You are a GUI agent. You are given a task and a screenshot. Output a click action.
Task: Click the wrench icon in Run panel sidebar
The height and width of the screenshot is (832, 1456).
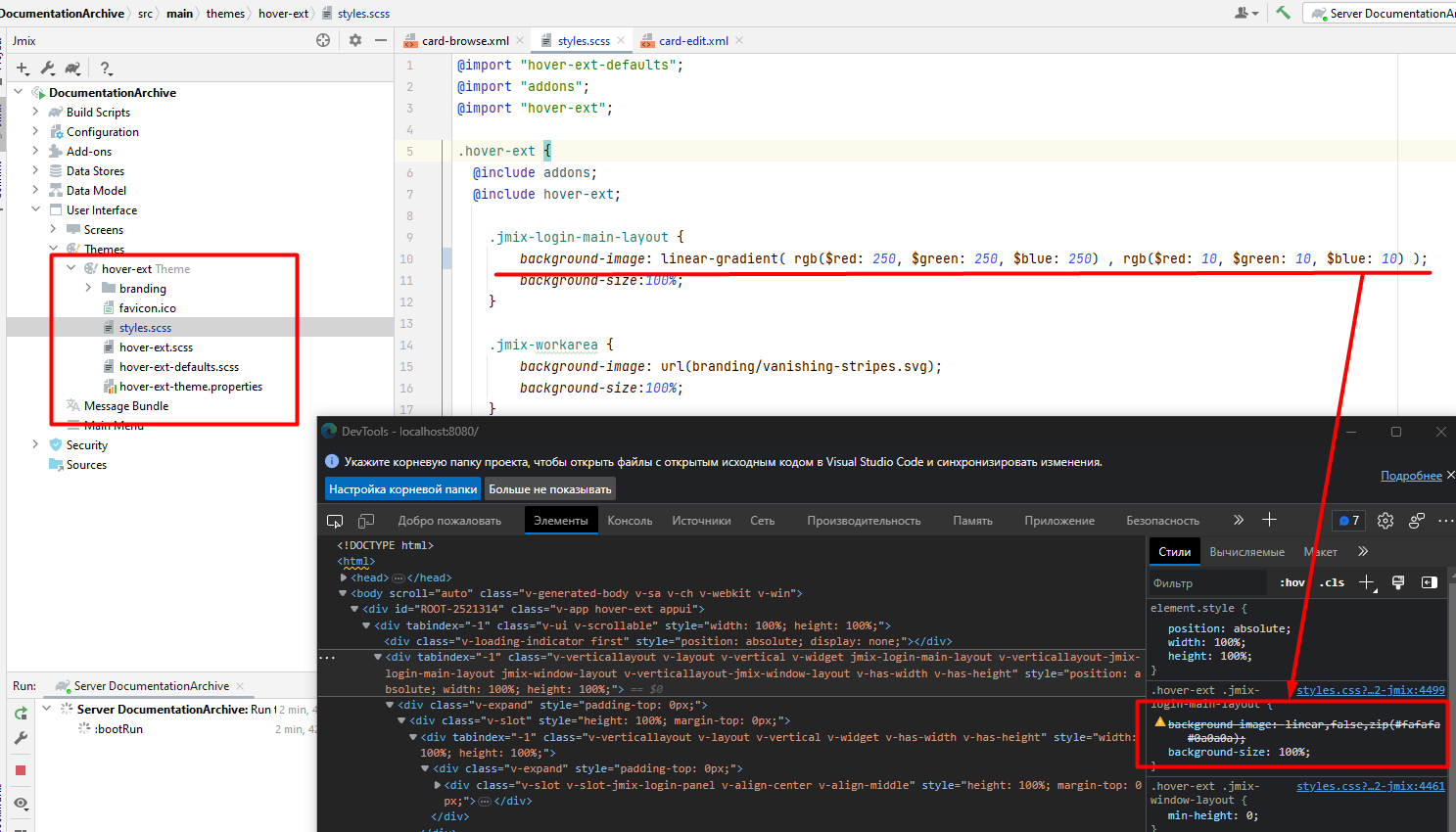(x=21, y=738)
